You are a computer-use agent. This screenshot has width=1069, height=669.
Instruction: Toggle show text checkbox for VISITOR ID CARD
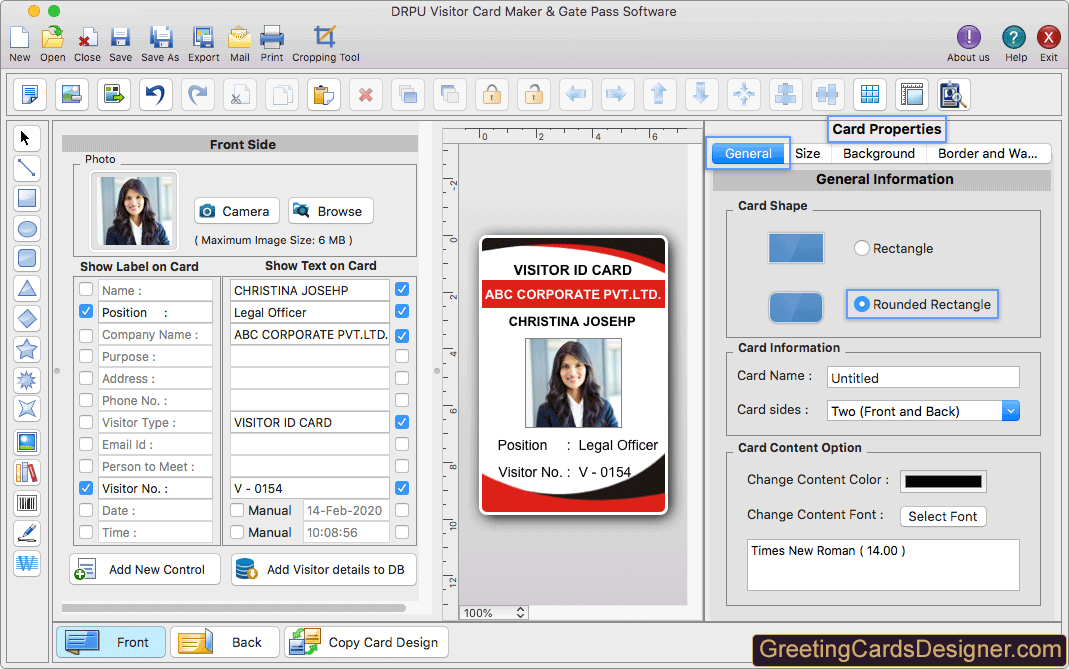[402, 422]
